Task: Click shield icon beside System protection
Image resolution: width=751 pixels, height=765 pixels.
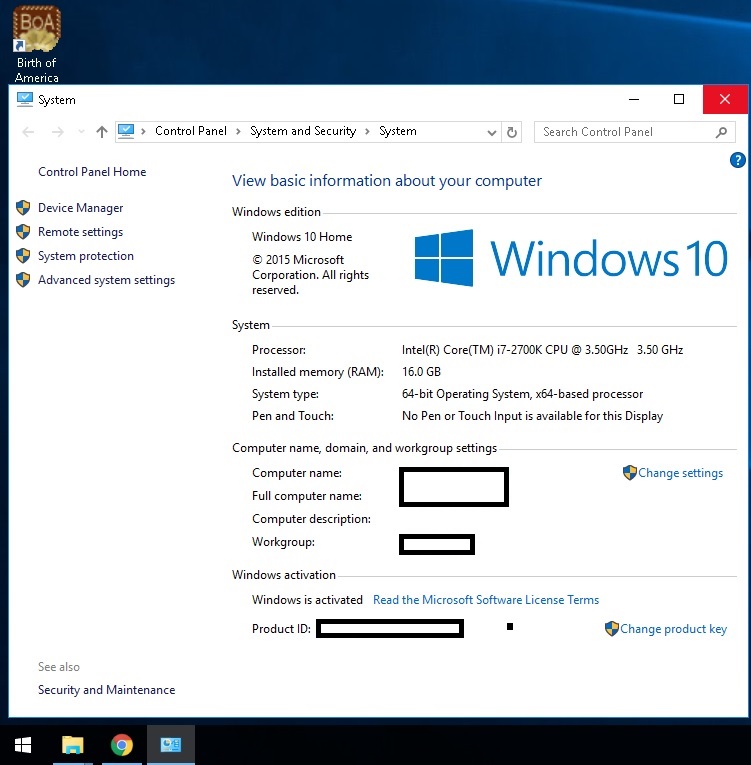Action: point(23,255)
